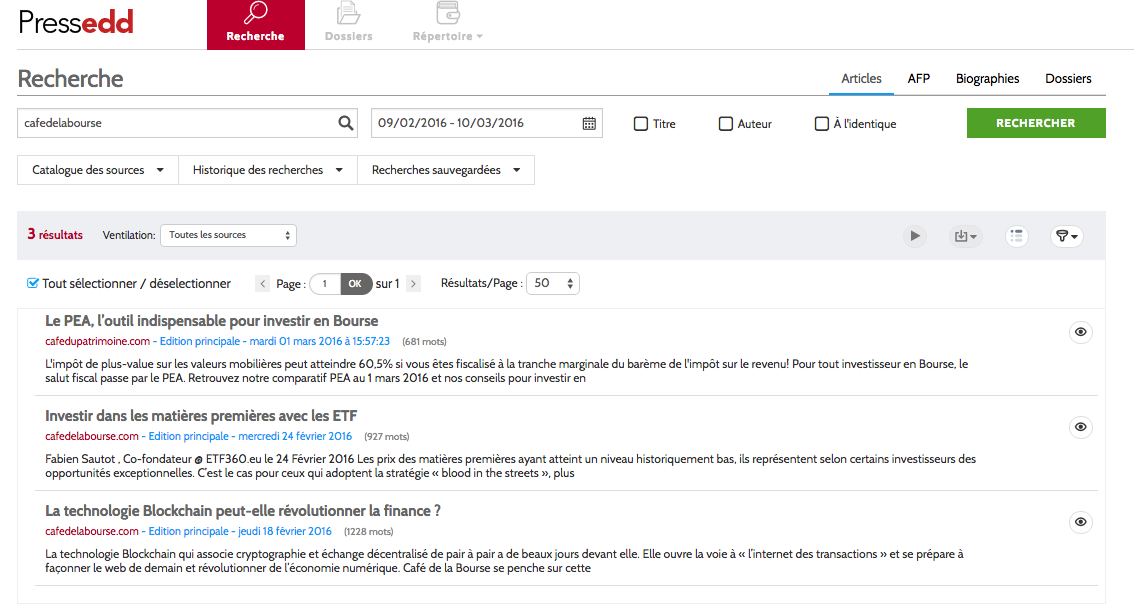
Task: Select the Biographies tab
Action: click(x=987, y=79)
